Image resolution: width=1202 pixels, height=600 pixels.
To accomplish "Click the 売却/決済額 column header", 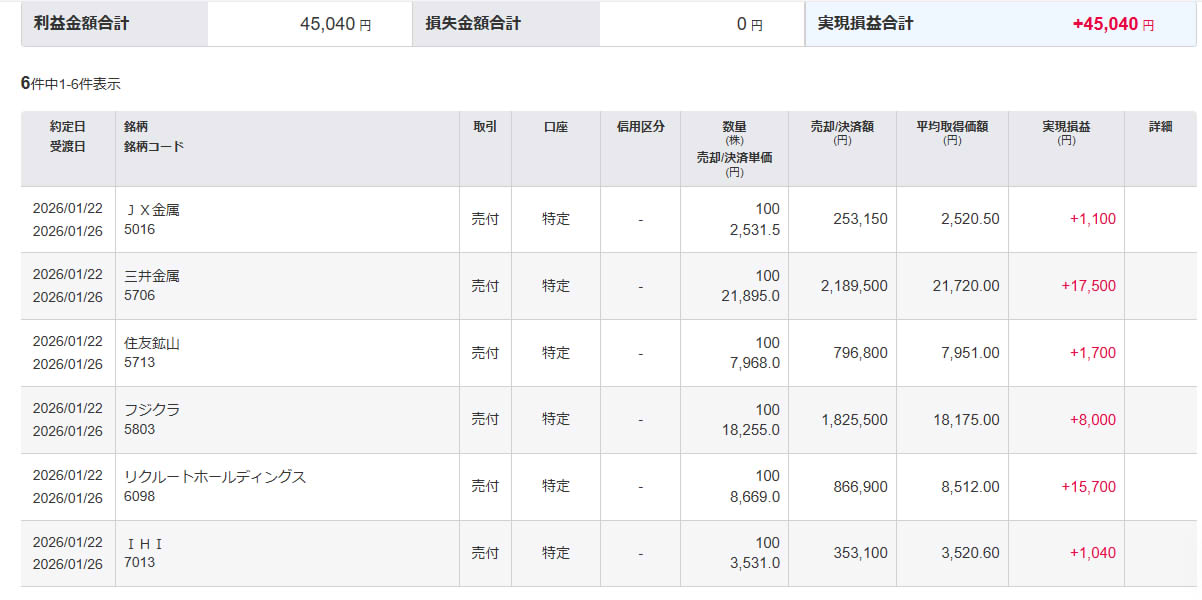I will [842, 127].
